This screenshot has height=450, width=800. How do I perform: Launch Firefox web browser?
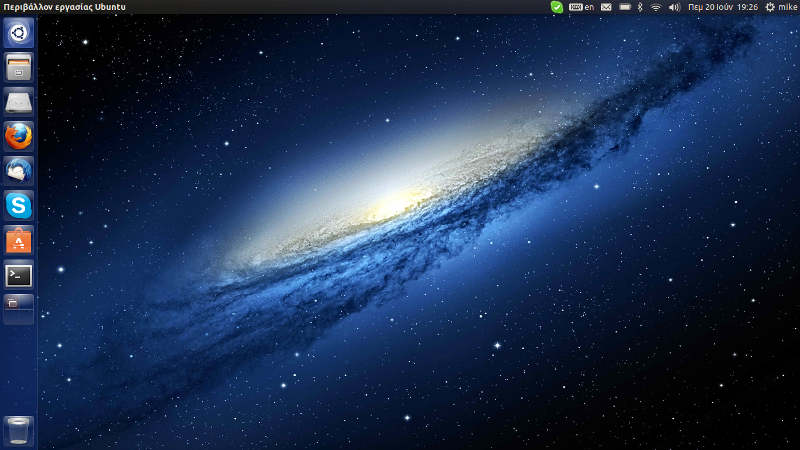coord(19,137)
